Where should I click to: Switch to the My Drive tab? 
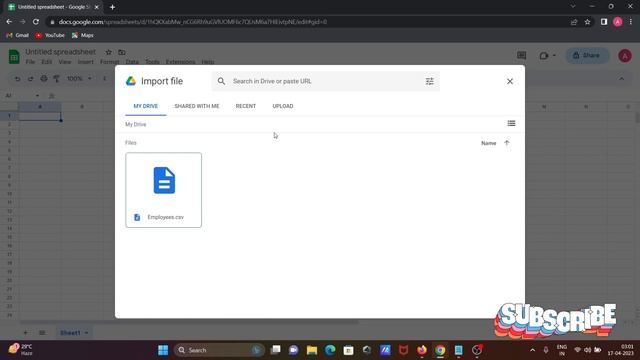[146, 106]
